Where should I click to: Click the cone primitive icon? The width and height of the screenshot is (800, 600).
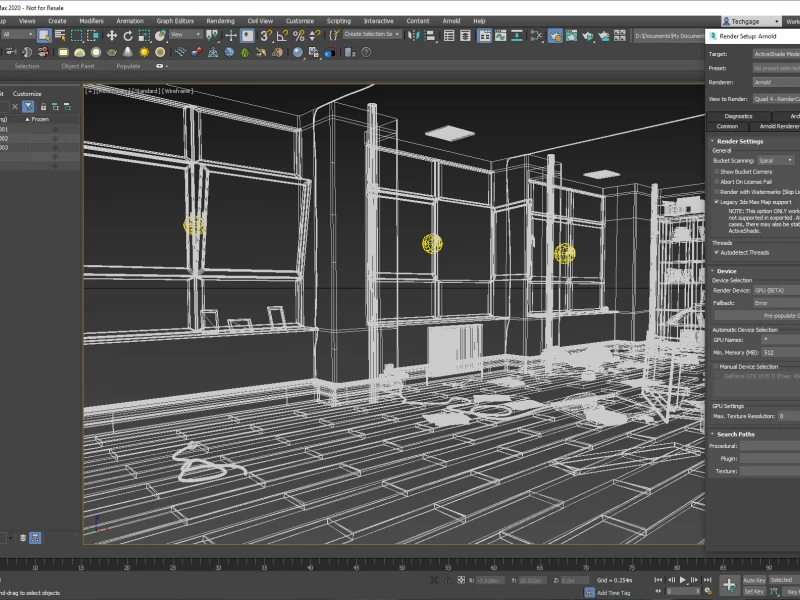tap(128, 52)
